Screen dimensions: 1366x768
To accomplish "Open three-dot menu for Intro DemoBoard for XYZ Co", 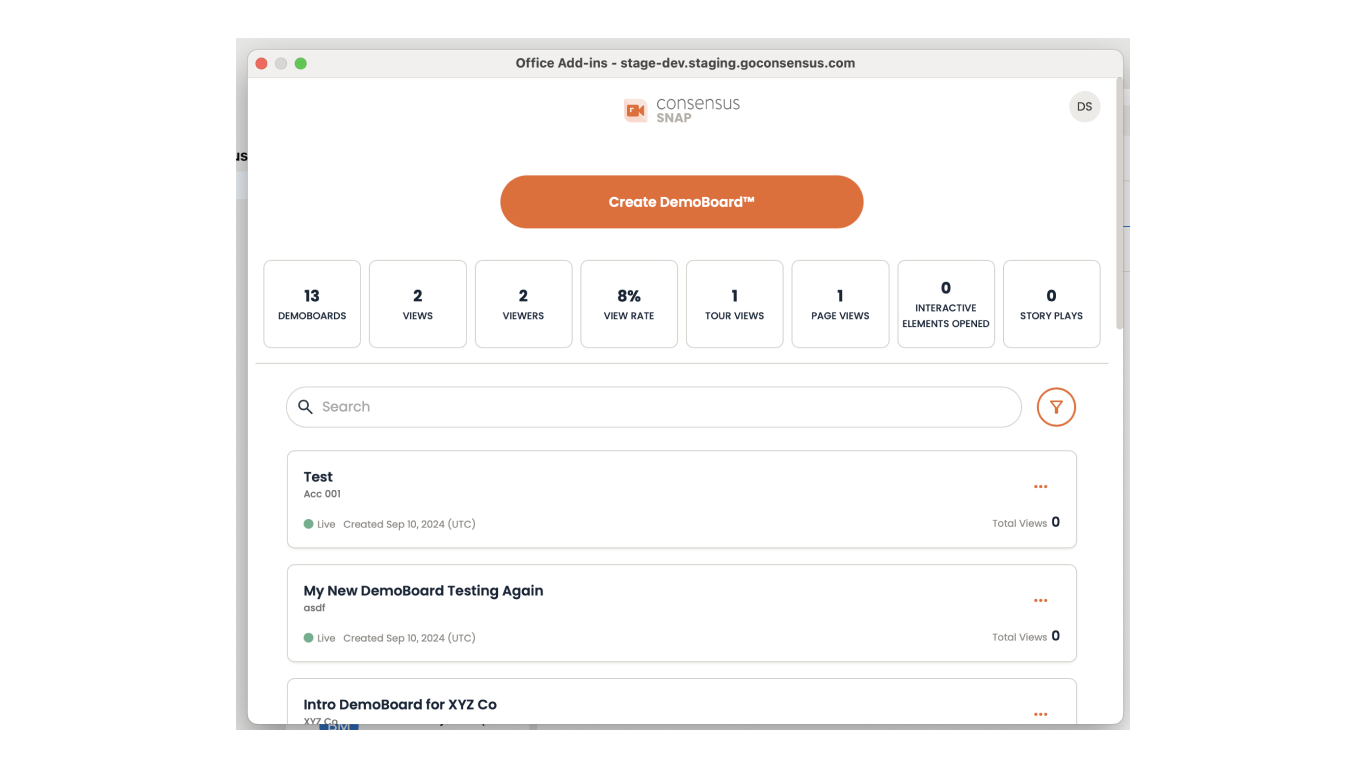I will click(1040, 714).
